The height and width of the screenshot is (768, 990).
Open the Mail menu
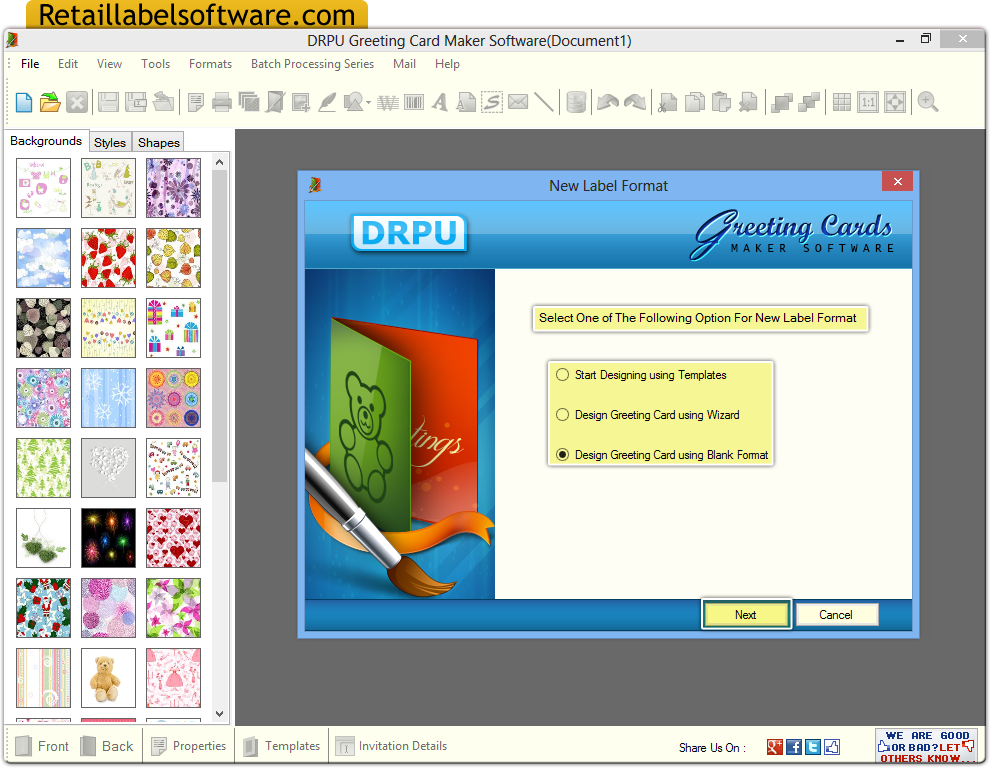tap(404, 64)
